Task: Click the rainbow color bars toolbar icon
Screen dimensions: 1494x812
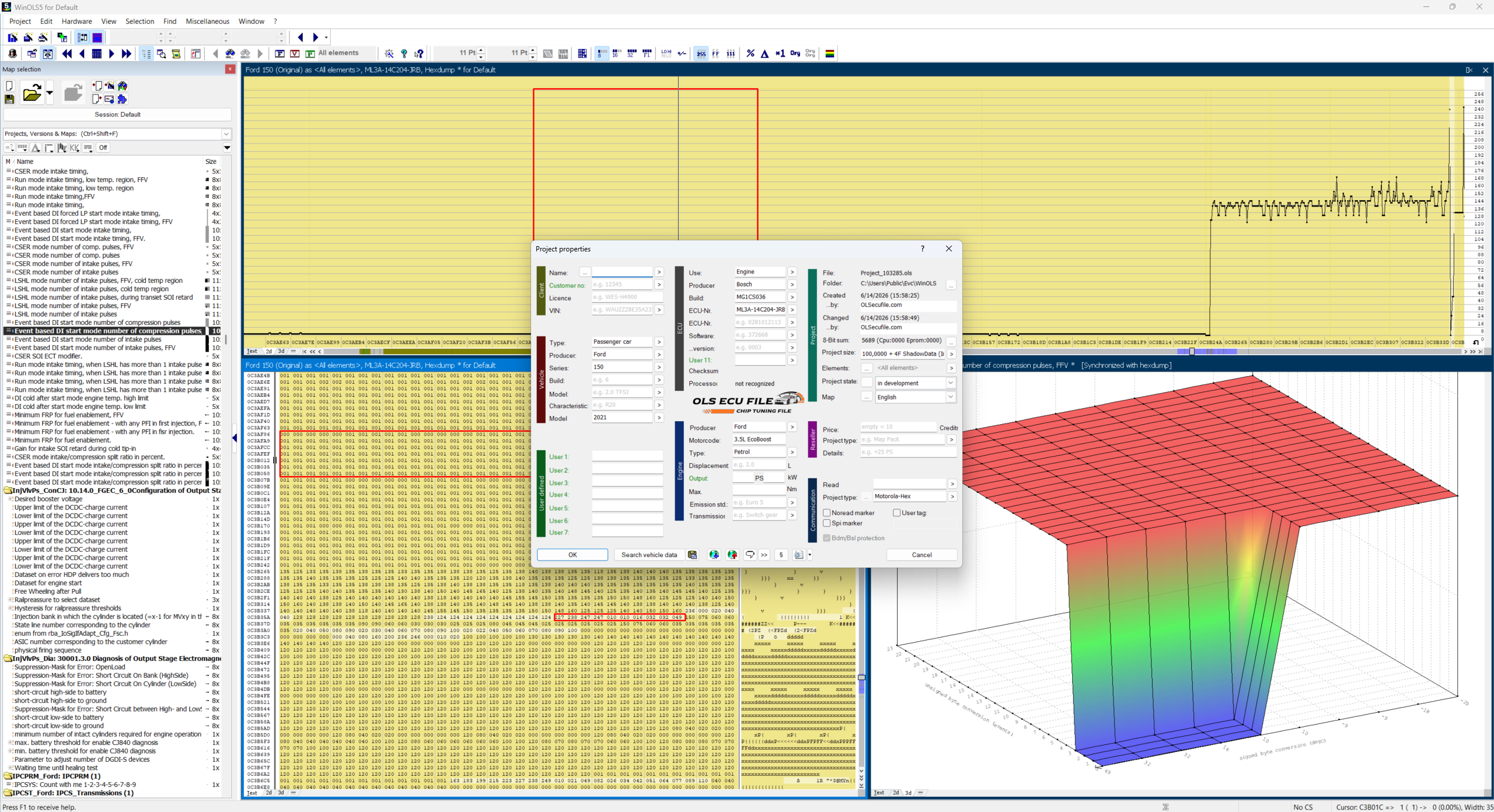Action: (x=829, y=54)
